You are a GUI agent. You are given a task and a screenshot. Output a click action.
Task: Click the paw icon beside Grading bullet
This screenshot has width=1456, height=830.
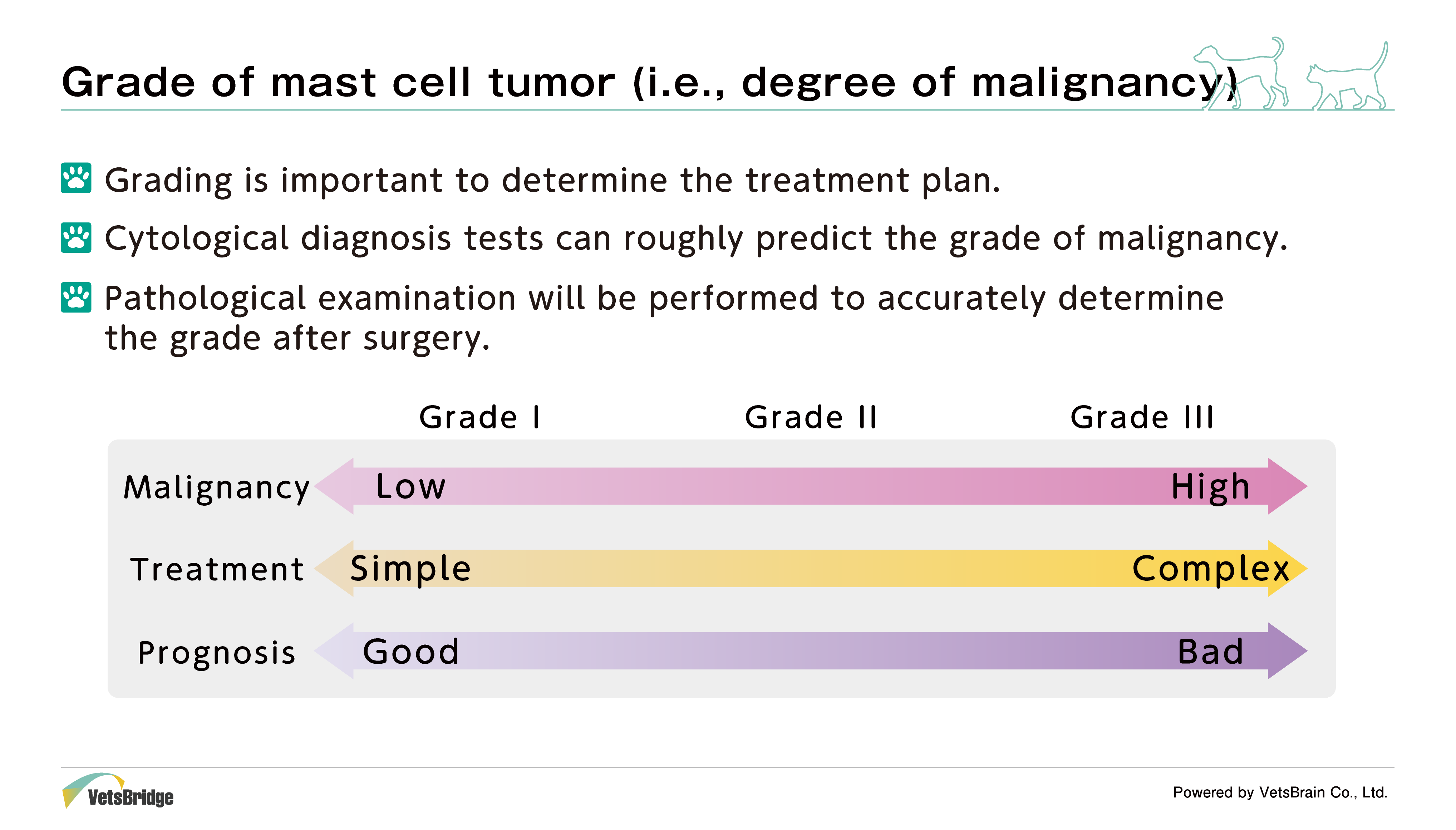click(76, 178)
